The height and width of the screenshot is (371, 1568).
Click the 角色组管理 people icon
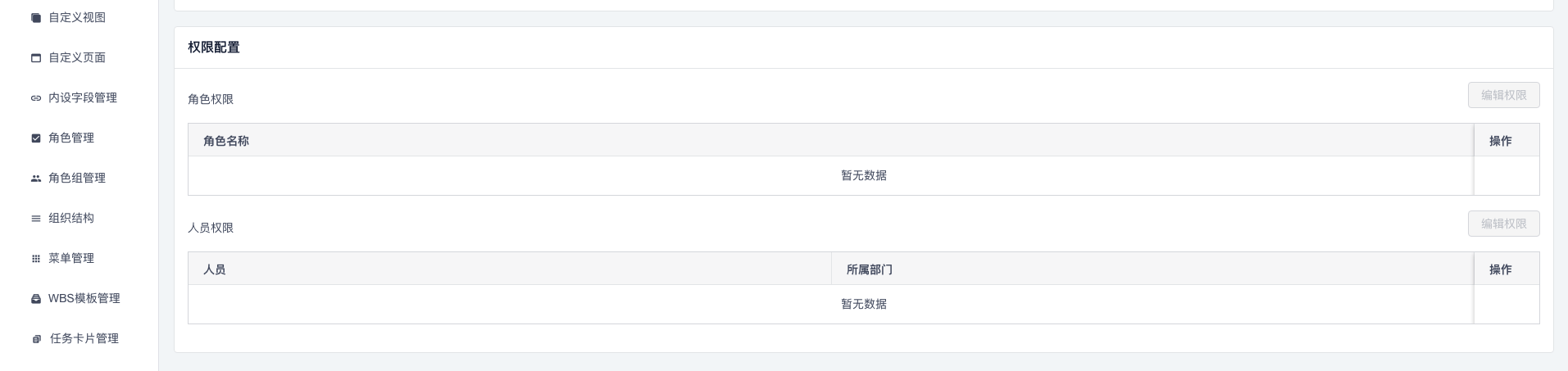pos(36,178)
